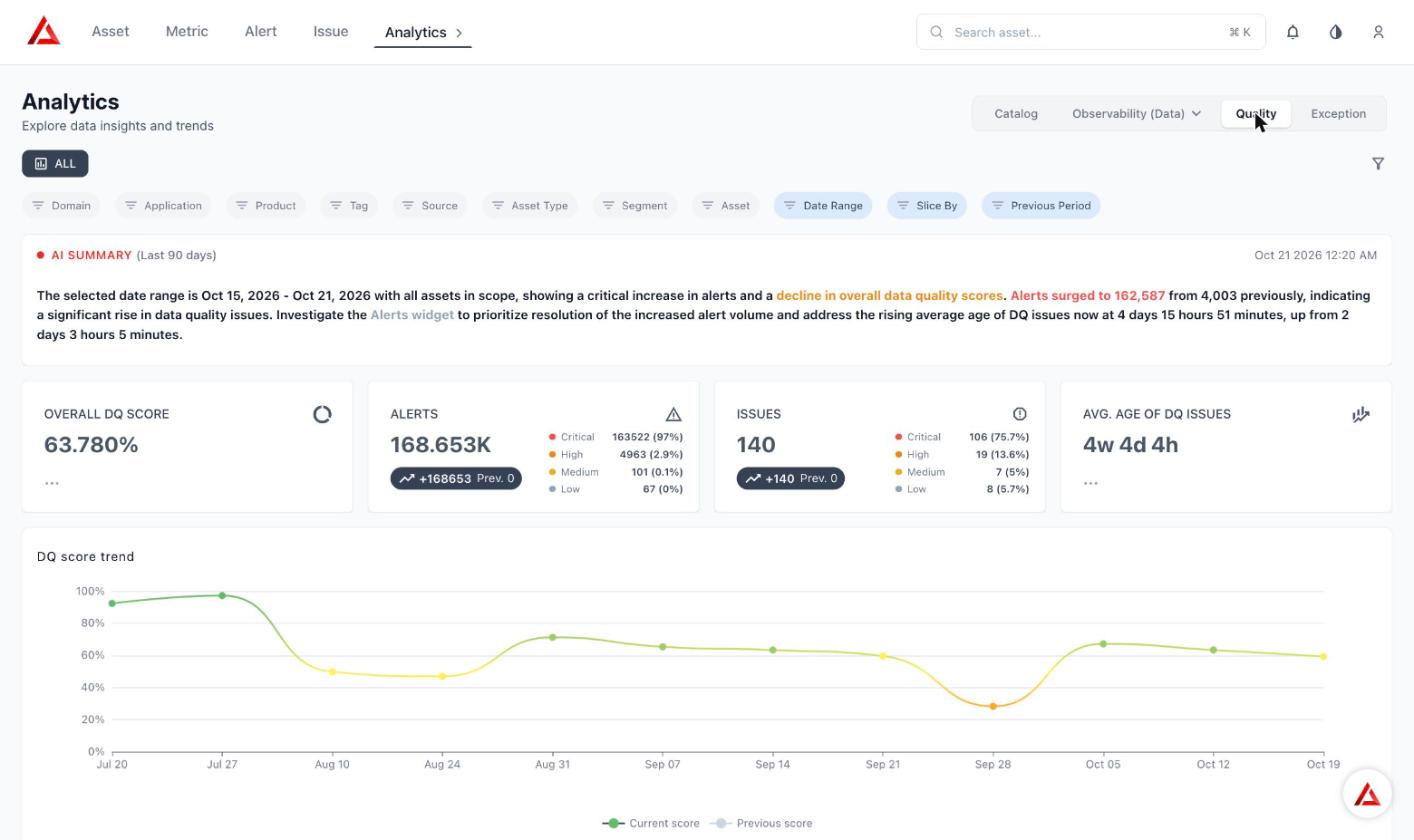
Task: Toggle dark mode contrast icon
Action: tap(1336, 32)
